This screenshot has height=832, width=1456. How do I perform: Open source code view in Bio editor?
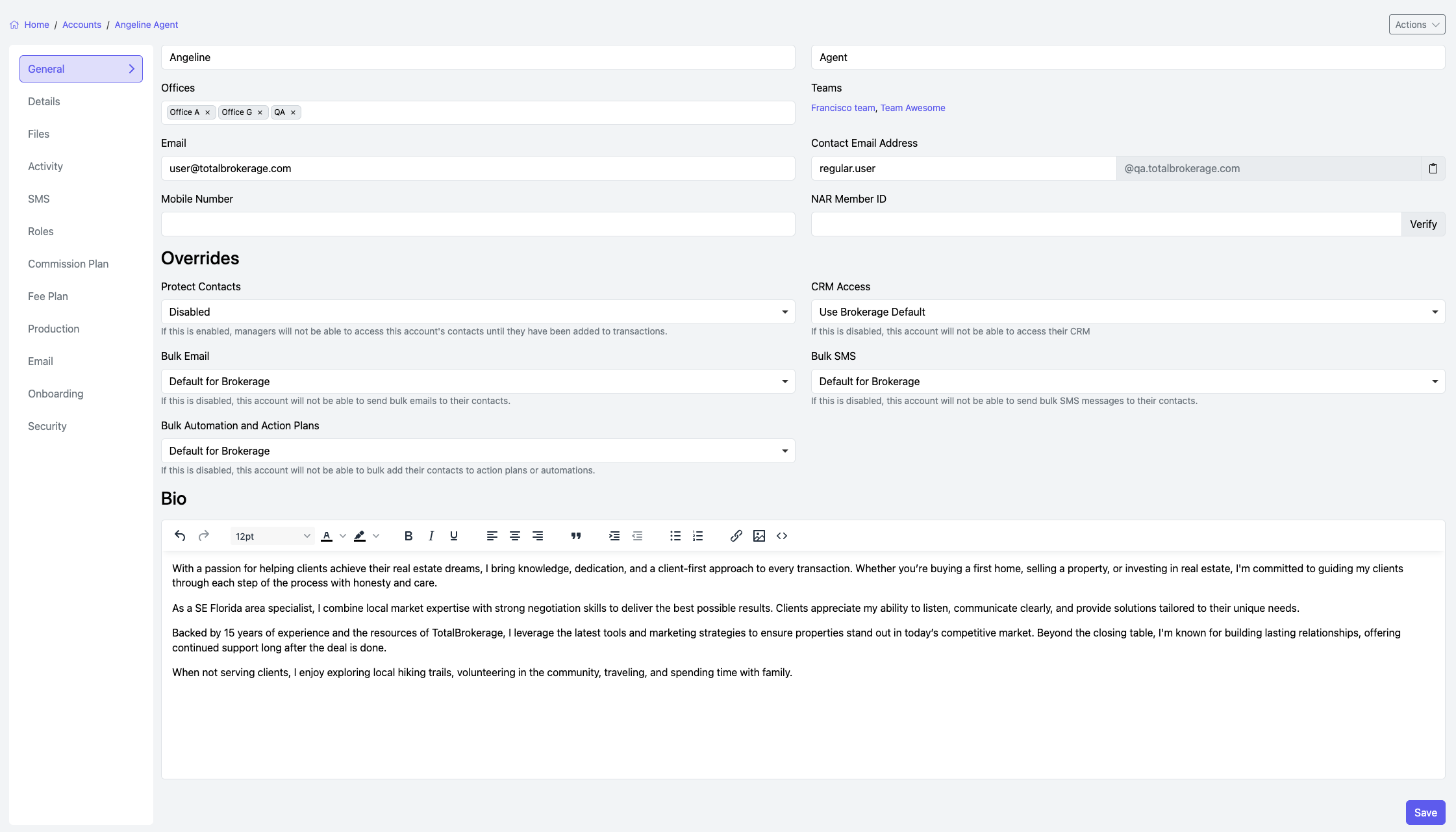[781, 536]
